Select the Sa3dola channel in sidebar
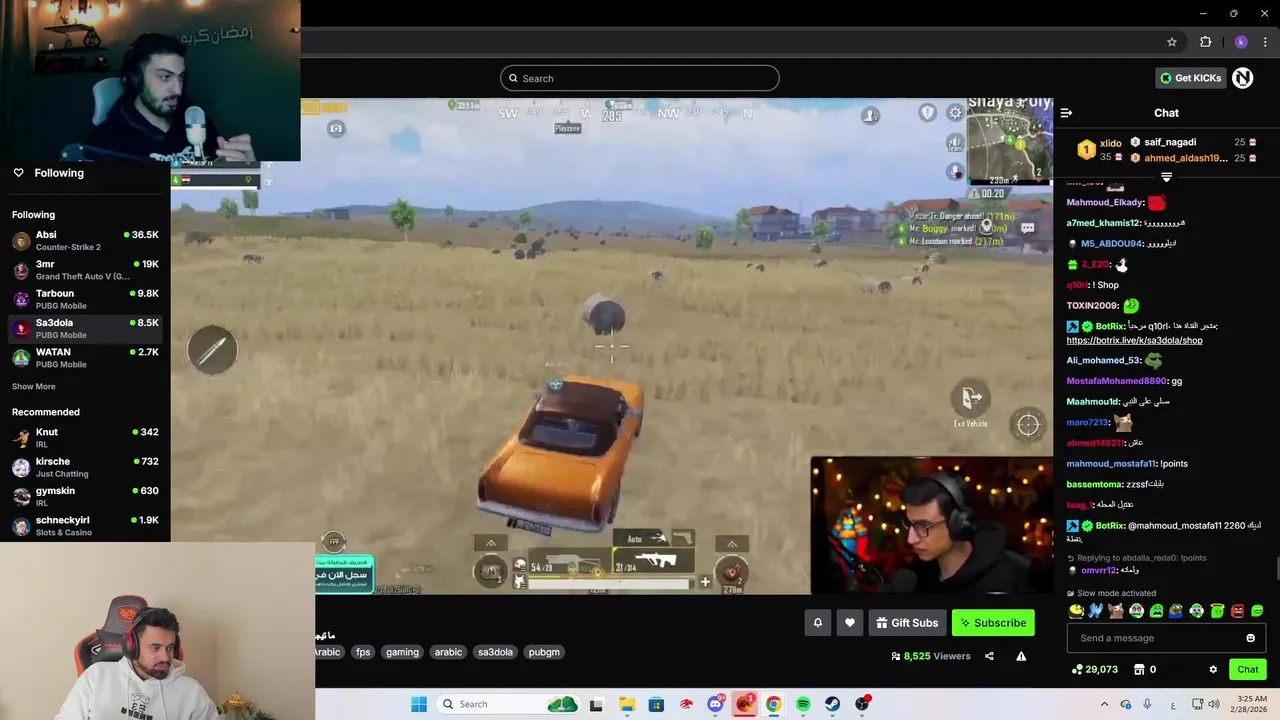Screen dimensions: 1280x720 85,328
